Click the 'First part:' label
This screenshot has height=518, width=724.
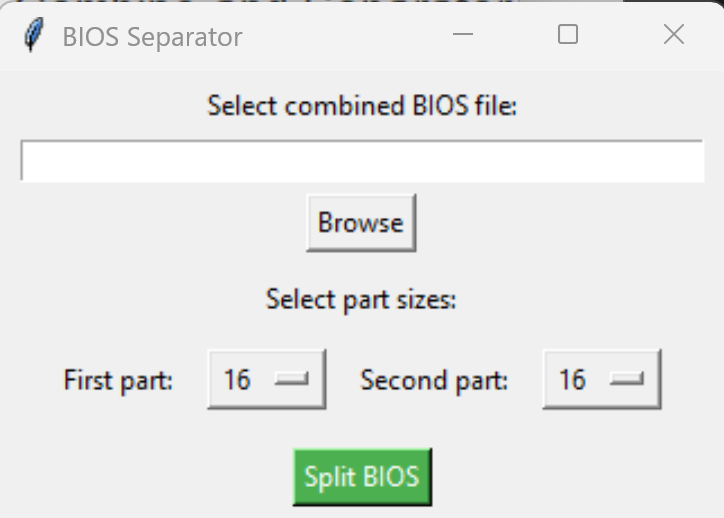tap(118, 380)
